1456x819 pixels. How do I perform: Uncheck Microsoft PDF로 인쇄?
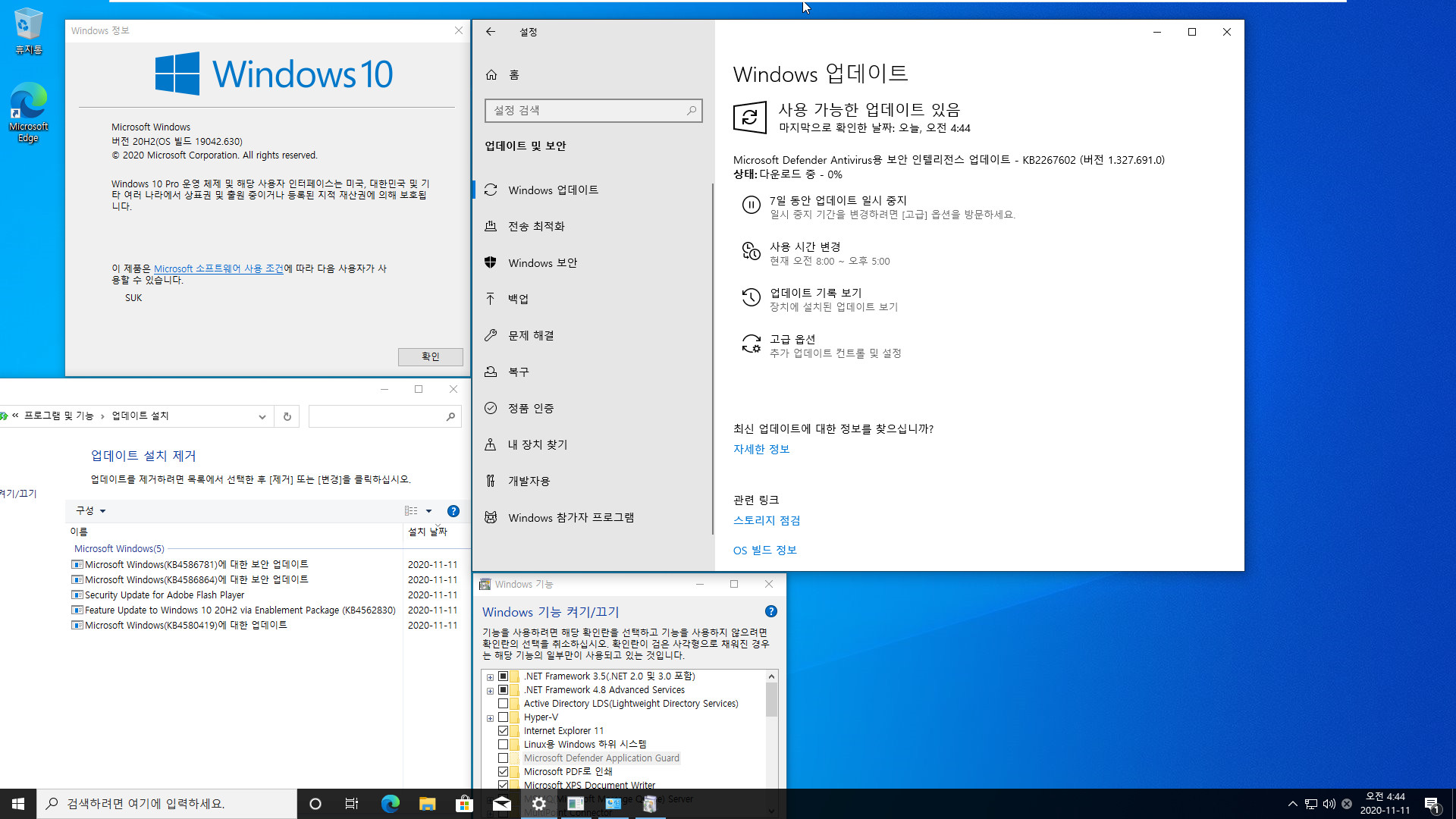click(x=503, y=772)
